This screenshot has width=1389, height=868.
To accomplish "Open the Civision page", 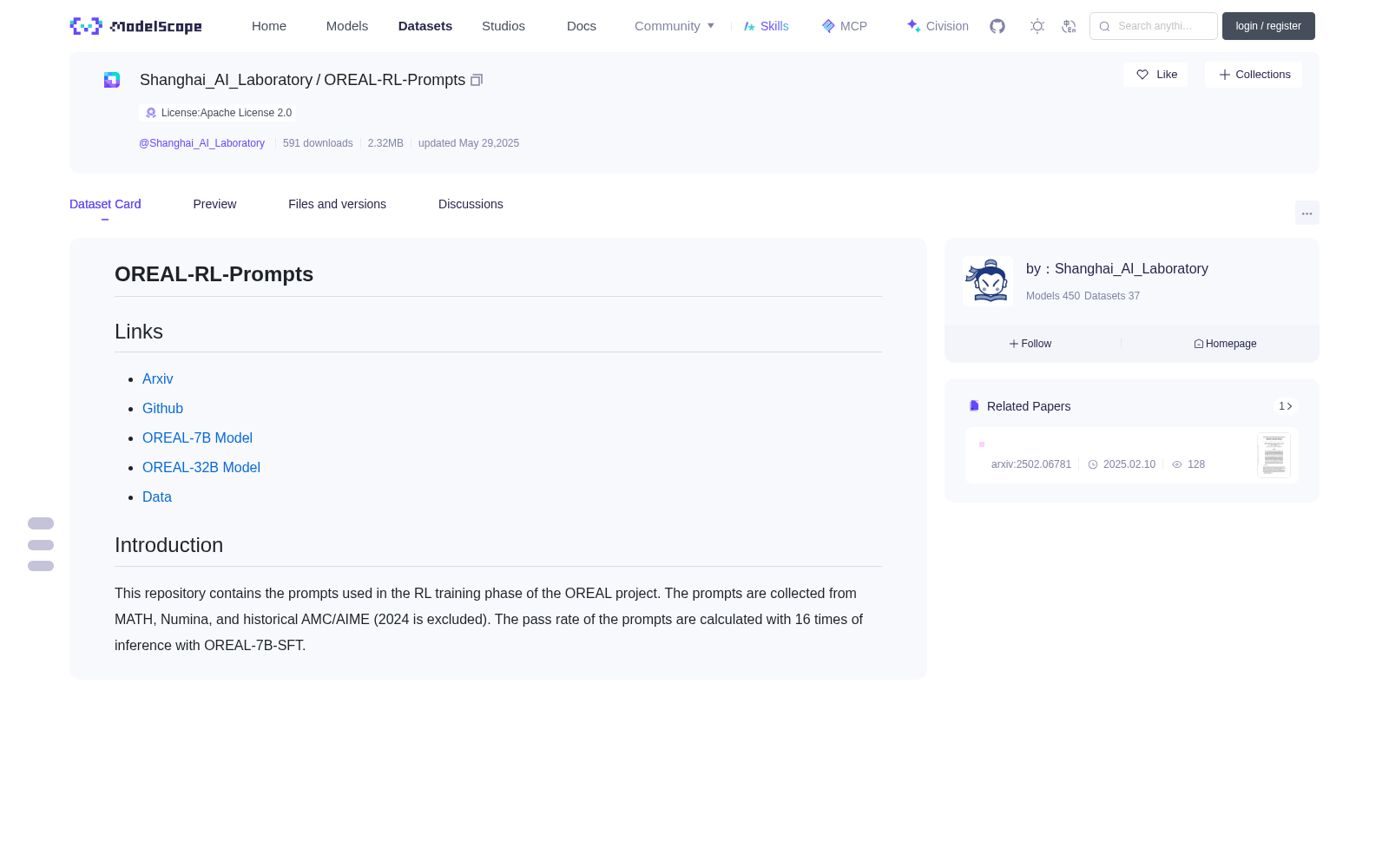I will click(938, 26).
